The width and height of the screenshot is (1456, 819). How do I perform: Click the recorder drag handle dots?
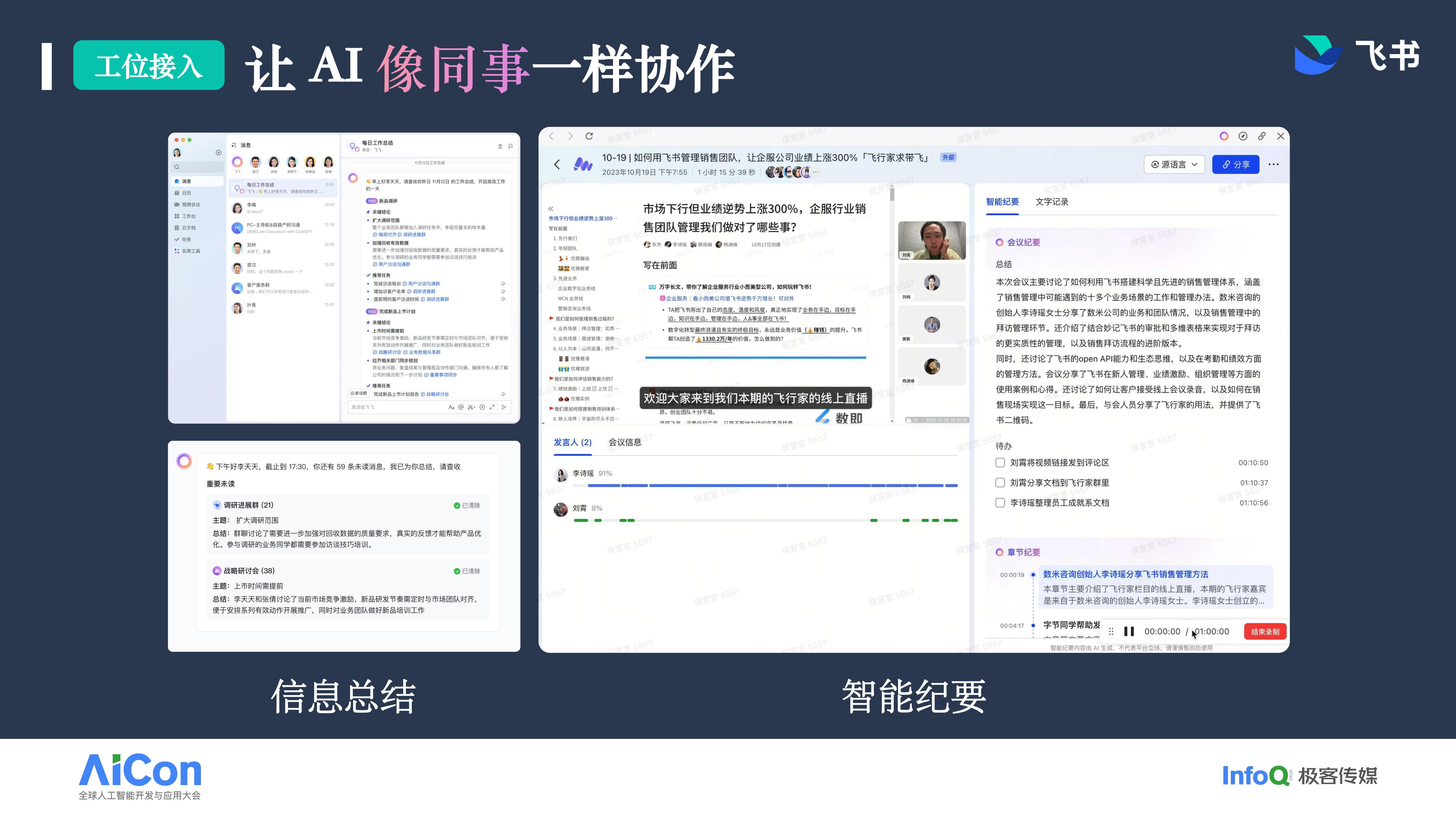pos(1111,632)
